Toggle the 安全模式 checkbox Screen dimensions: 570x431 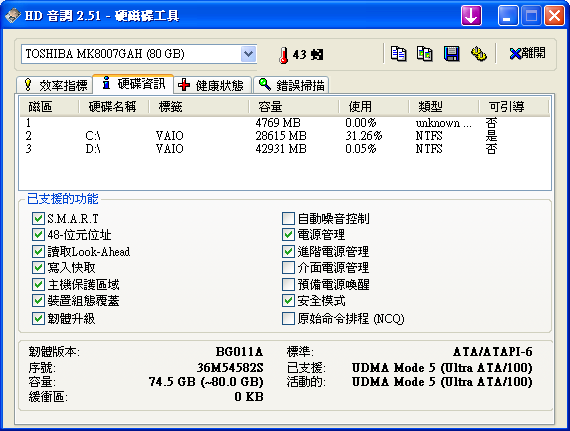click(288, 301)
